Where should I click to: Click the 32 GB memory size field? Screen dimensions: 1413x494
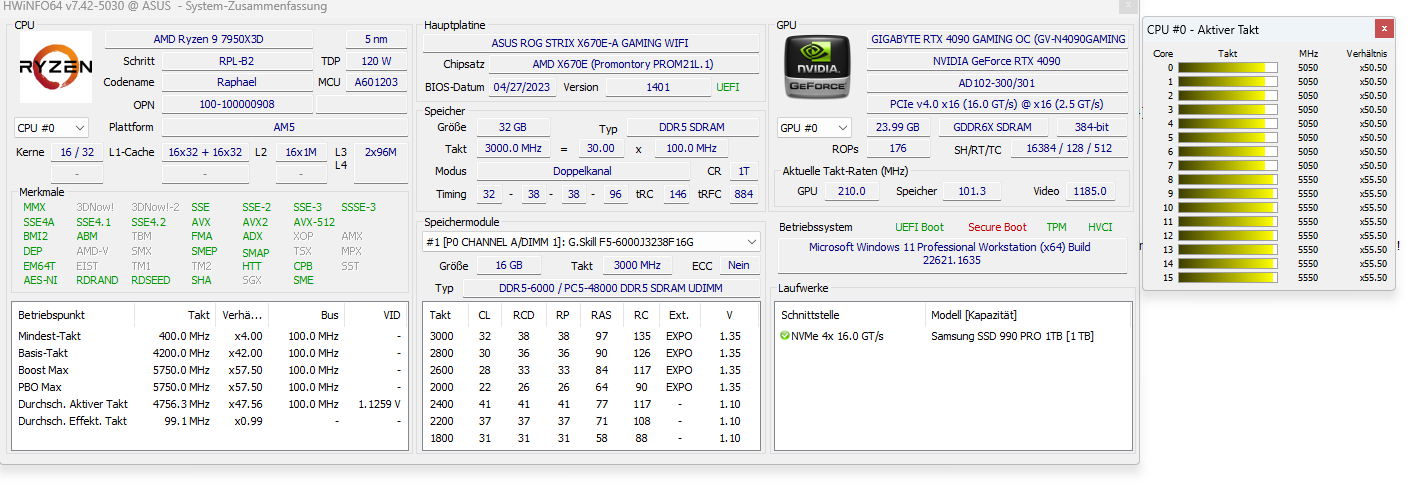(513, 128)
